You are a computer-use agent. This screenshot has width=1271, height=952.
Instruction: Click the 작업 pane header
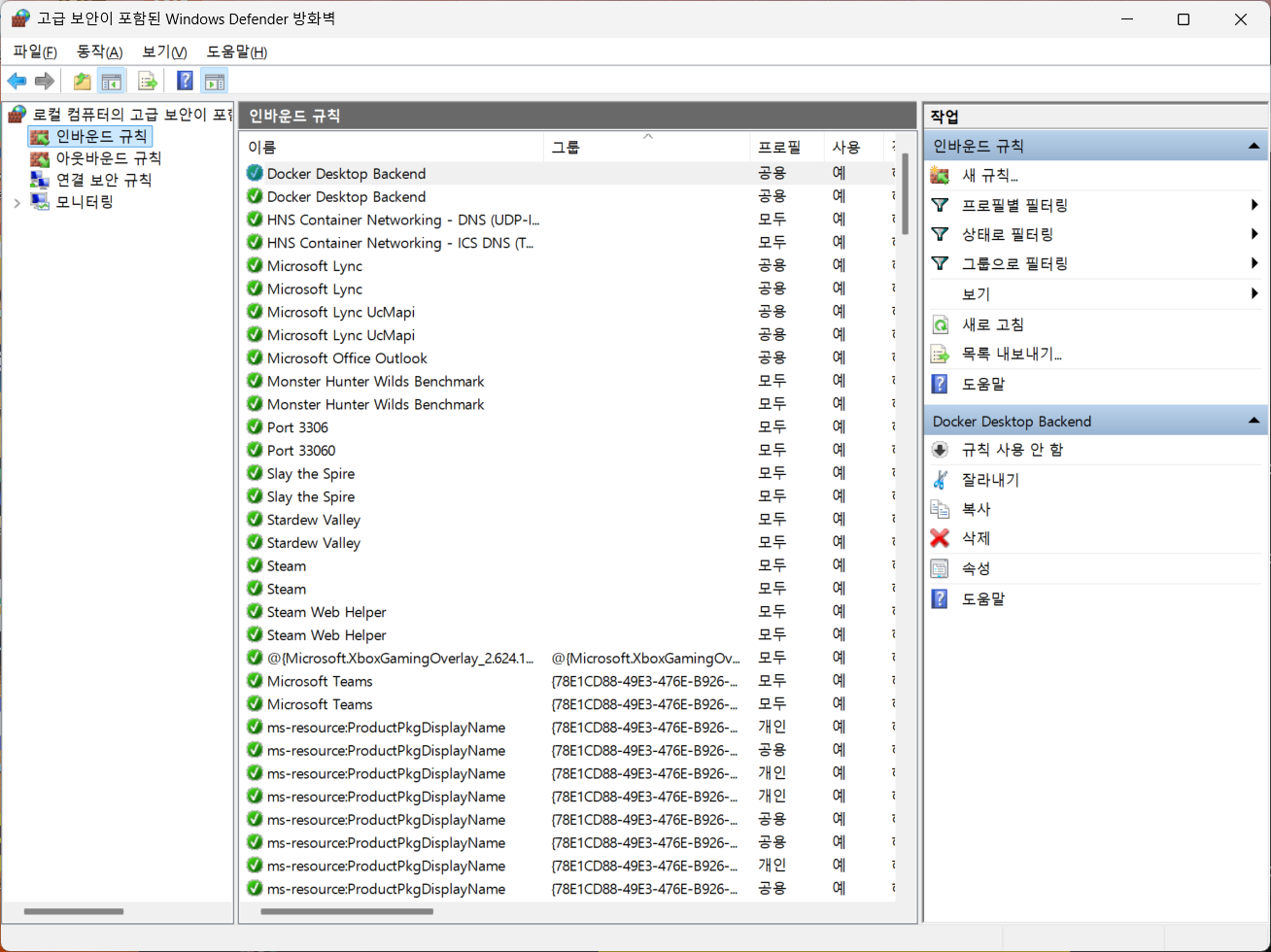click(1095, 117)
